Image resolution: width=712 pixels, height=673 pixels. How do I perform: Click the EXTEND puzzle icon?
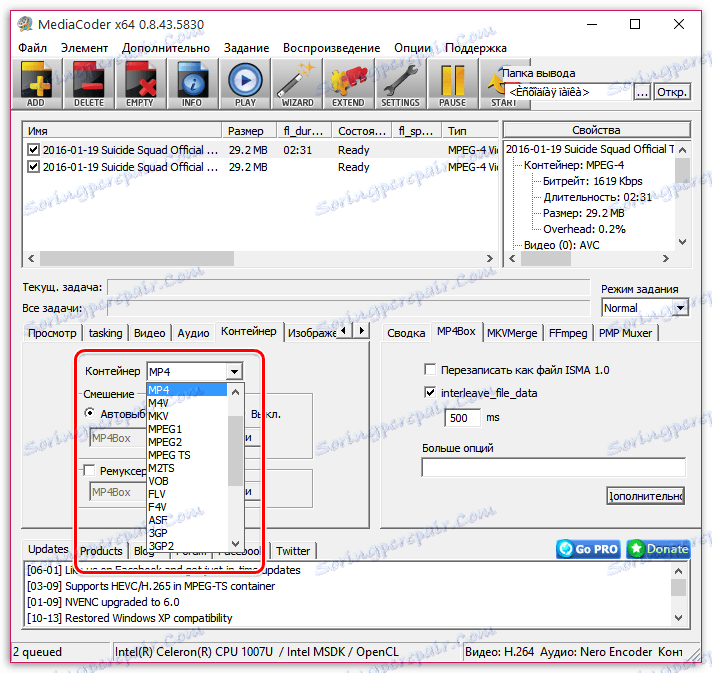point(348,84)
